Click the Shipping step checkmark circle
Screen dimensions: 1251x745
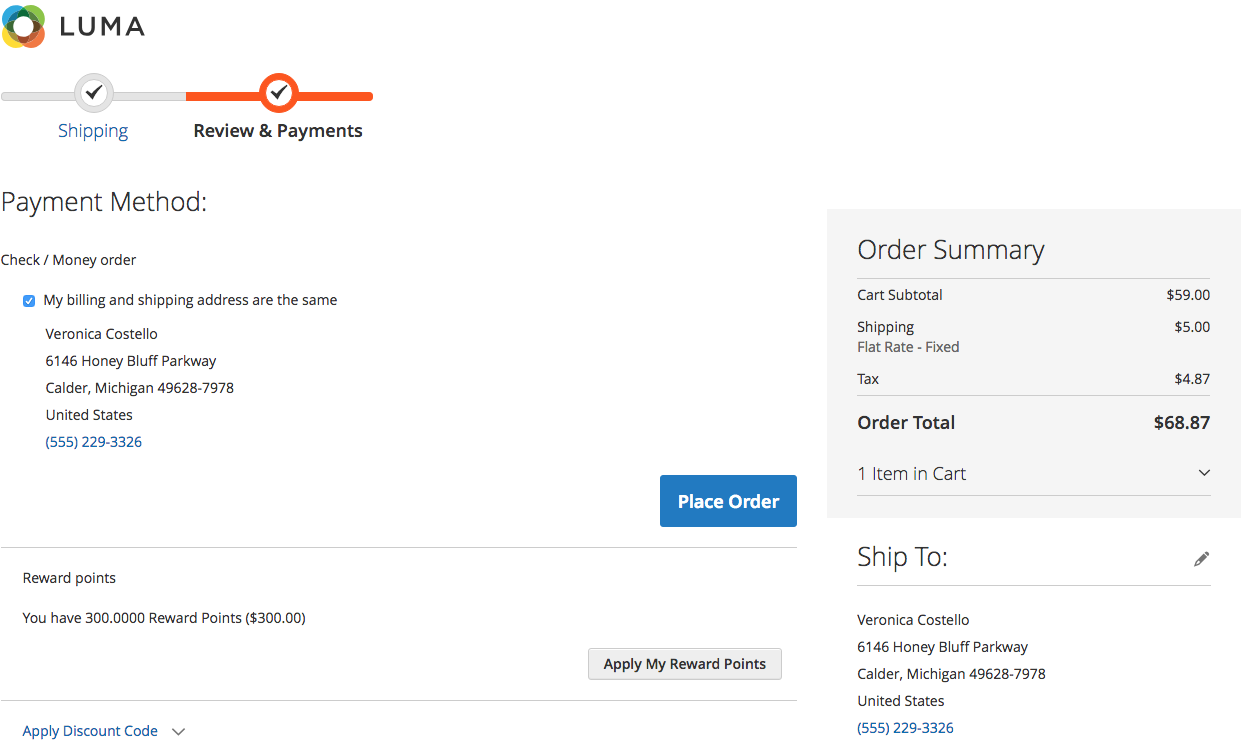[93, 93]
